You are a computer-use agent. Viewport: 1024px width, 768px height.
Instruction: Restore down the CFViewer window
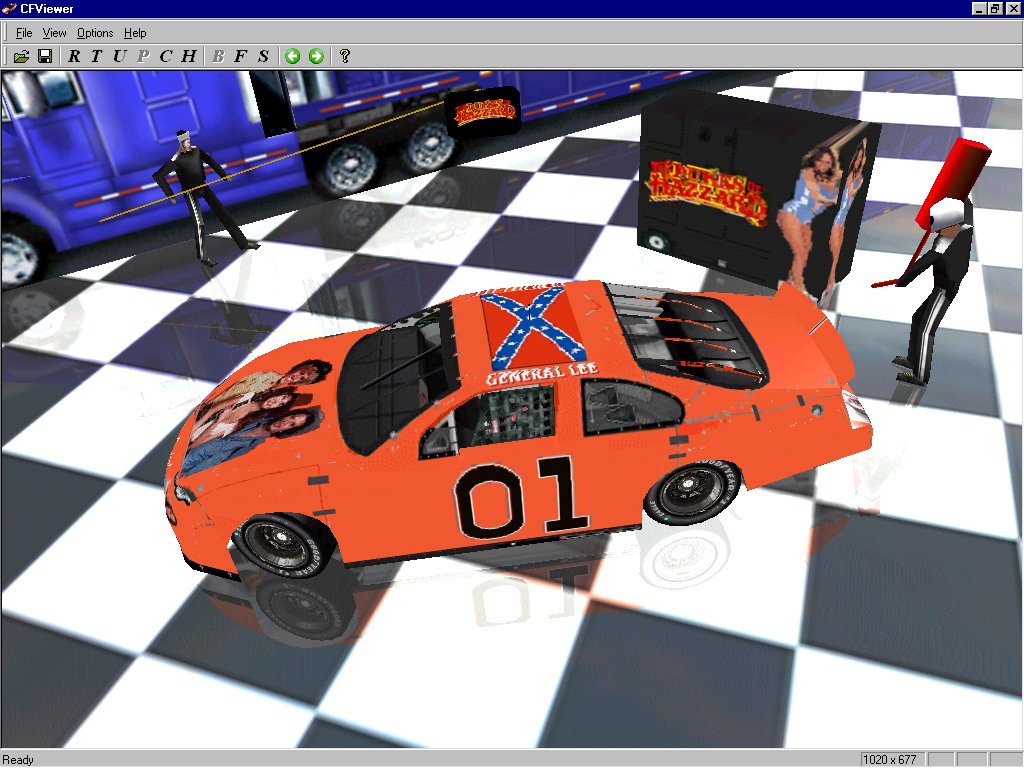click(995, 8)
